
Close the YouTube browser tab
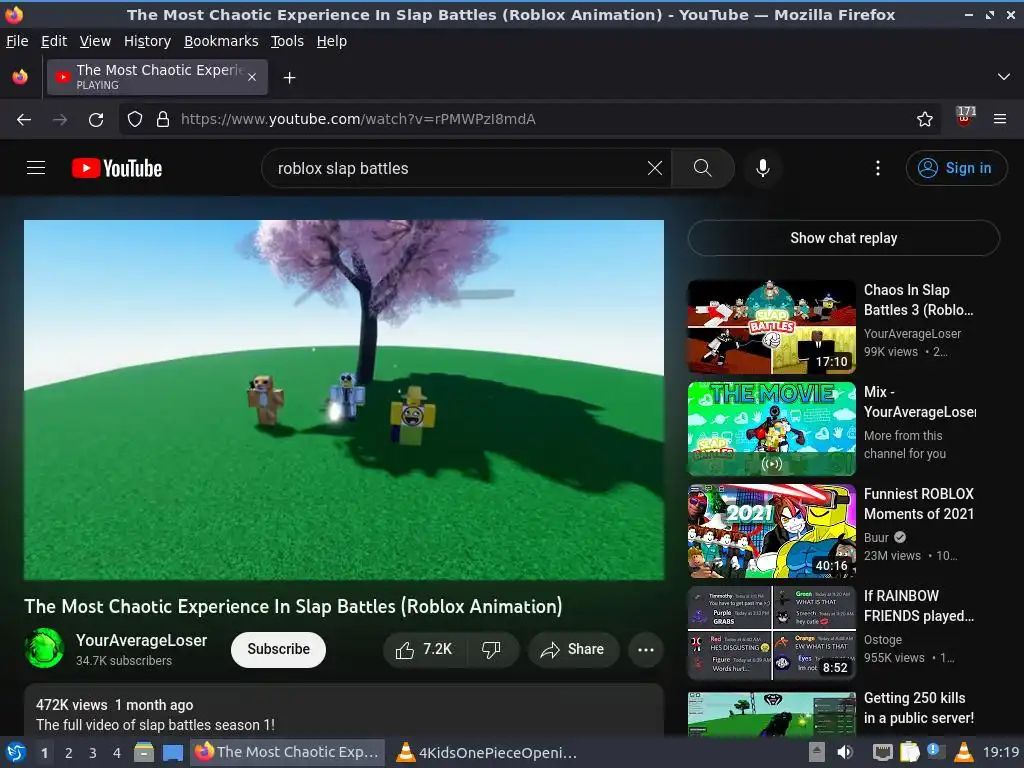(252, 77)
